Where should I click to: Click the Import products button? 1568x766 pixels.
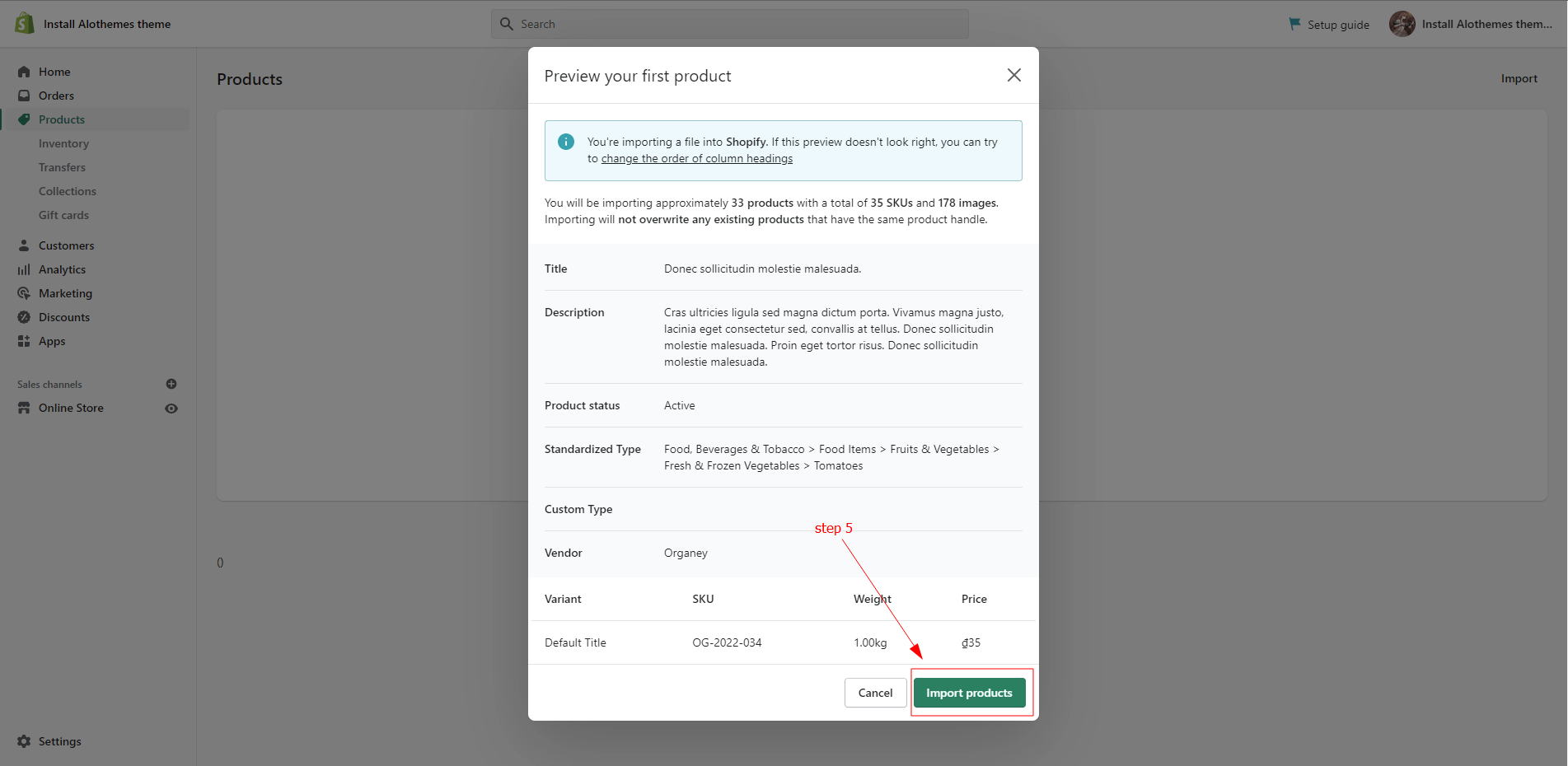[969, 693]
